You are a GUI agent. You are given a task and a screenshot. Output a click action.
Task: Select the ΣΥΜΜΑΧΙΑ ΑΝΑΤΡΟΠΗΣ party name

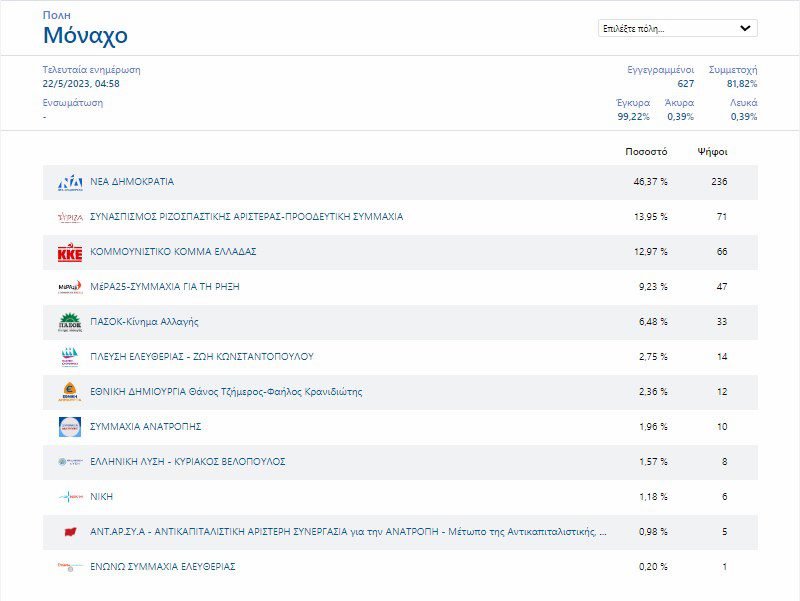tap(145, 427)
